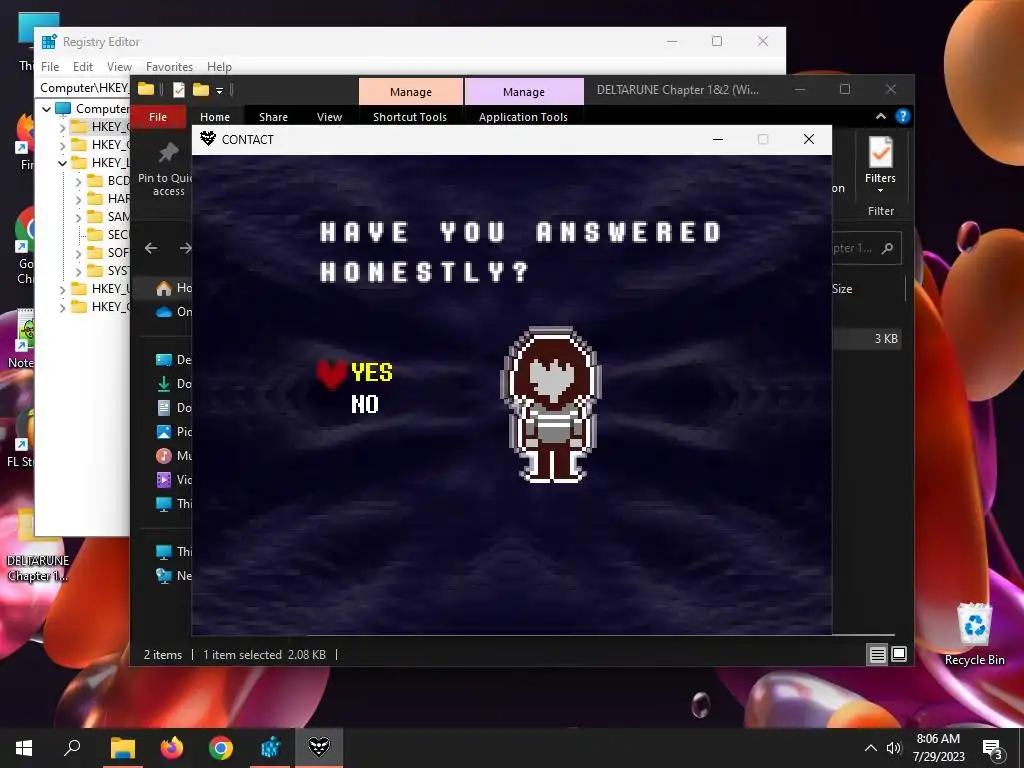Open the Windows Start menu
The image size is (1024, 768).
24,748
